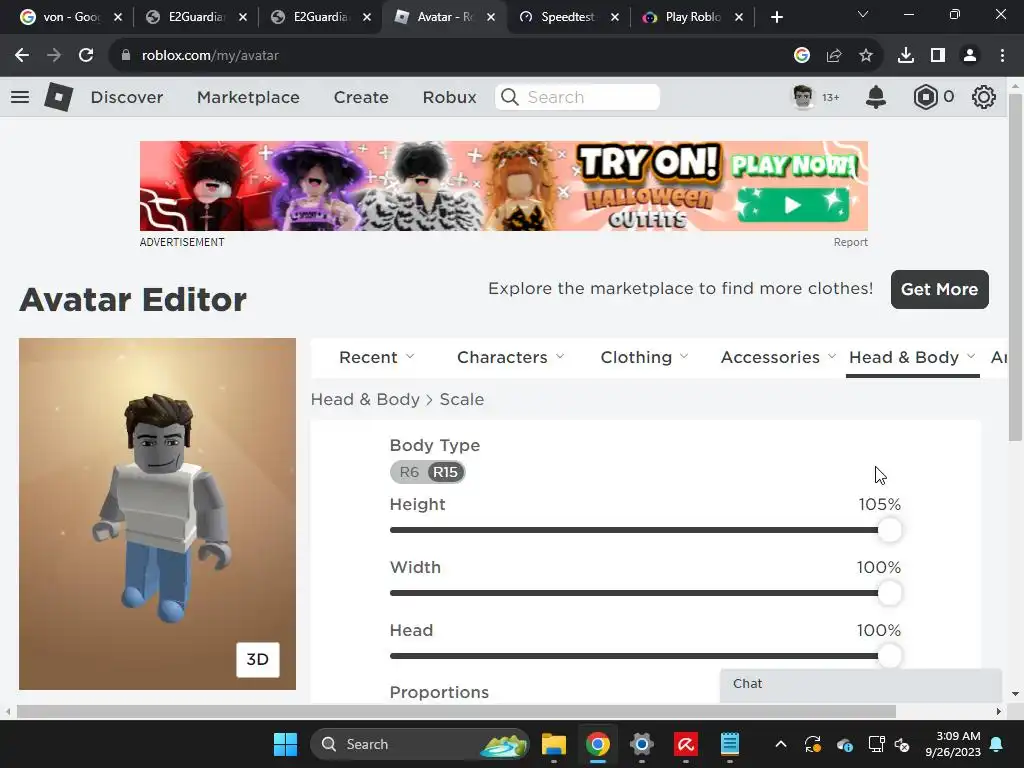Open the clock and date in taskbar
Image resolution: width=1024 pixels, height=768 pixels.
953,744
